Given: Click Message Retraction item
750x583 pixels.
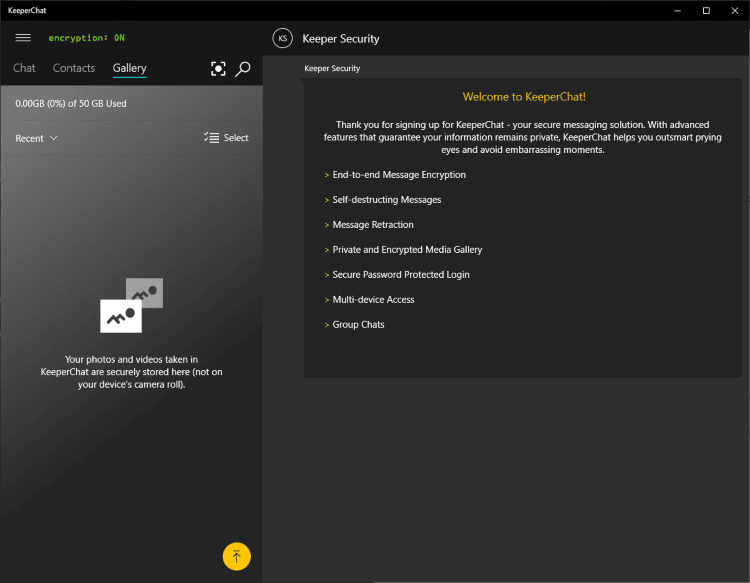Looking at the screenshot, I should click(x=373, y=224).
